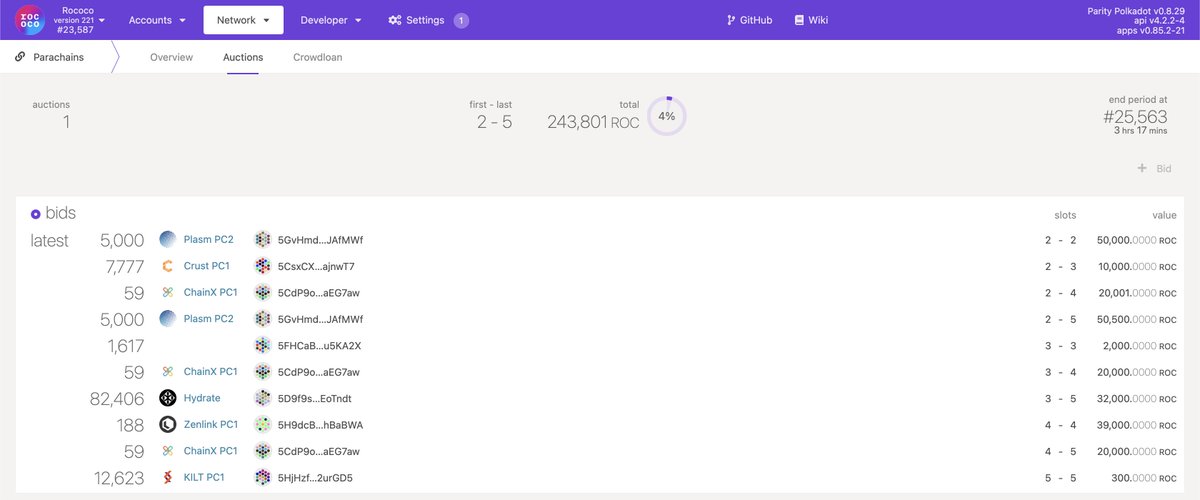Click identicon for 5FHCaB...u5KA2X
This screenshot has width=1200, height=500.
tap(263, 346)
